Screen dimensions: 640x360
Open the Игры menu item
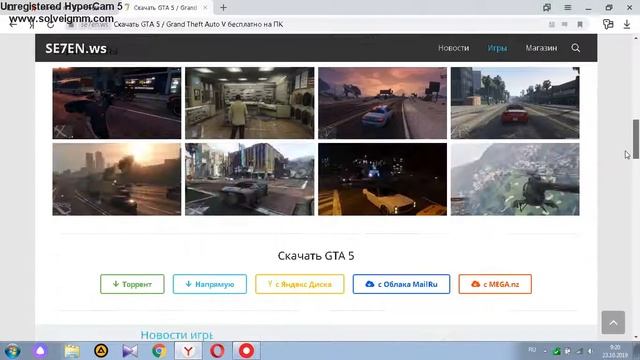pos(497,48)
